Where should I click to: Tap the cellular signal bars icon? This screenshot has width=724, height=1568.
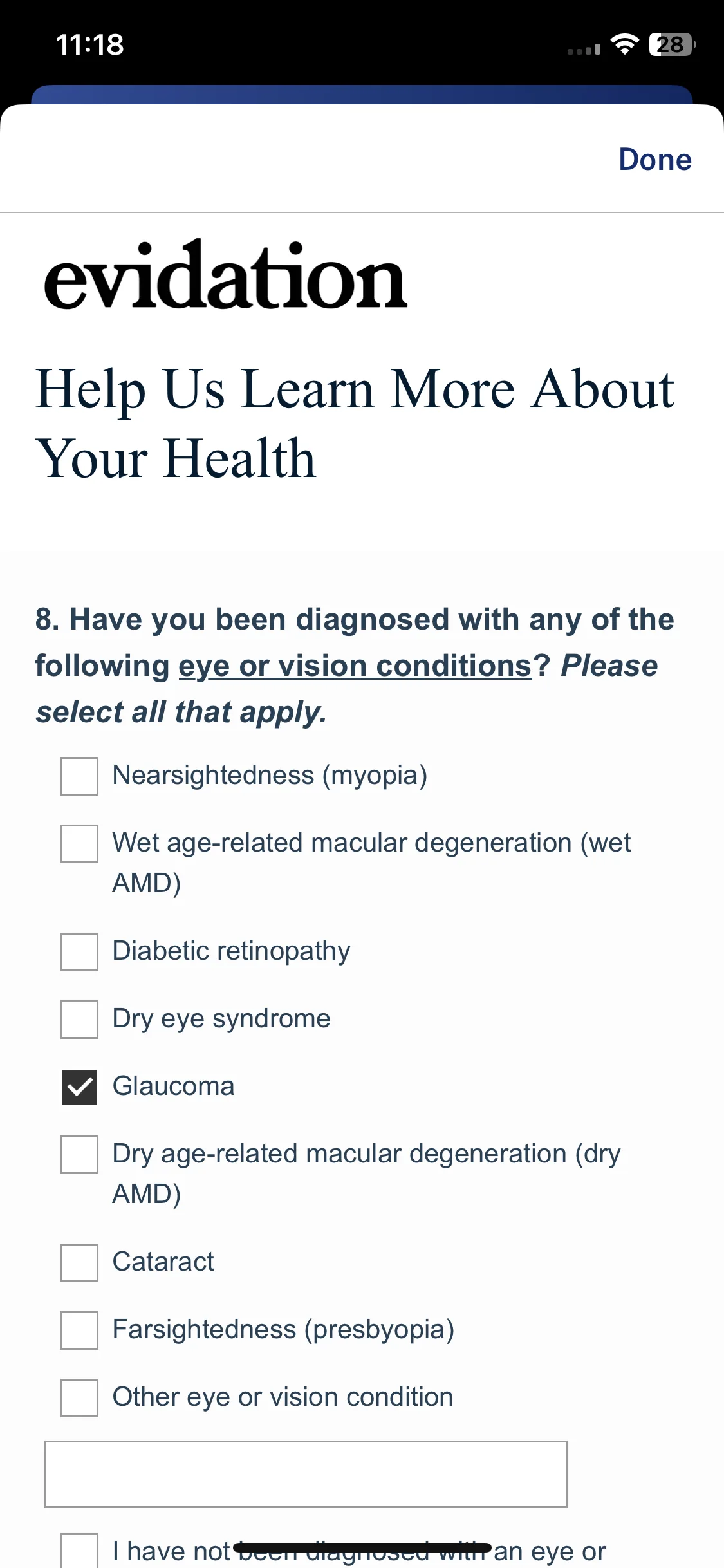click(584, 49)
